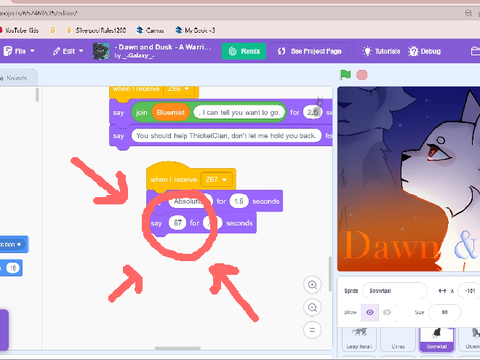480x360 pixels.
Task: Open the Z68 message dropdown
Action: tap(179, 89)
